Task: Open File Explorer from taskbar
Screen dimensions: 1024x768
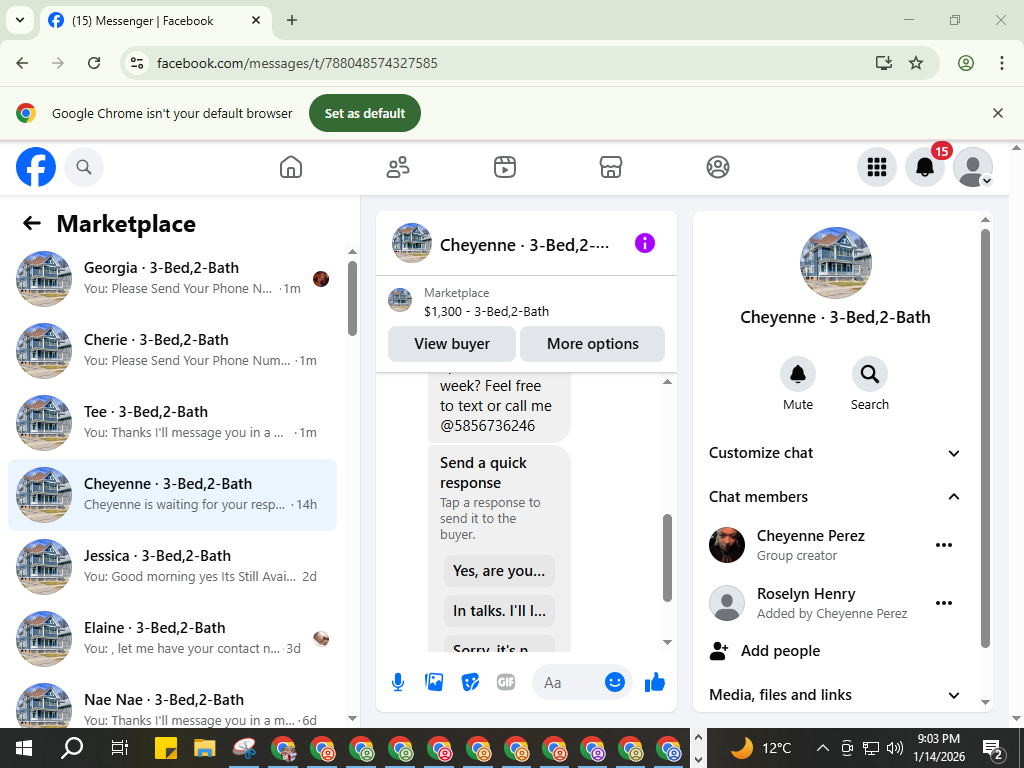Action: [204, 748]
